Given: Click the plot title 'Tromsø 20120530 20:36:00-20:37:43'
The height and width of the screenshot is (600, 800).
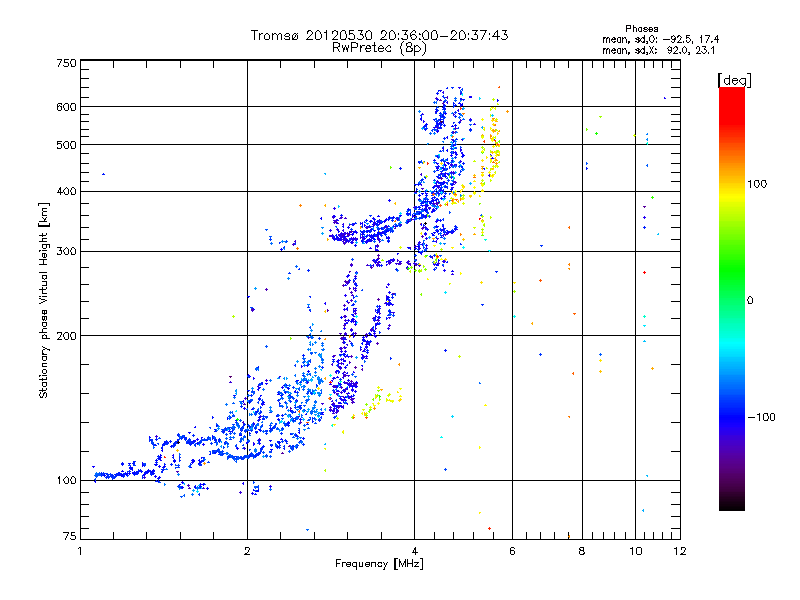Looking at the screenshot, I should click(x=379, y=35).
